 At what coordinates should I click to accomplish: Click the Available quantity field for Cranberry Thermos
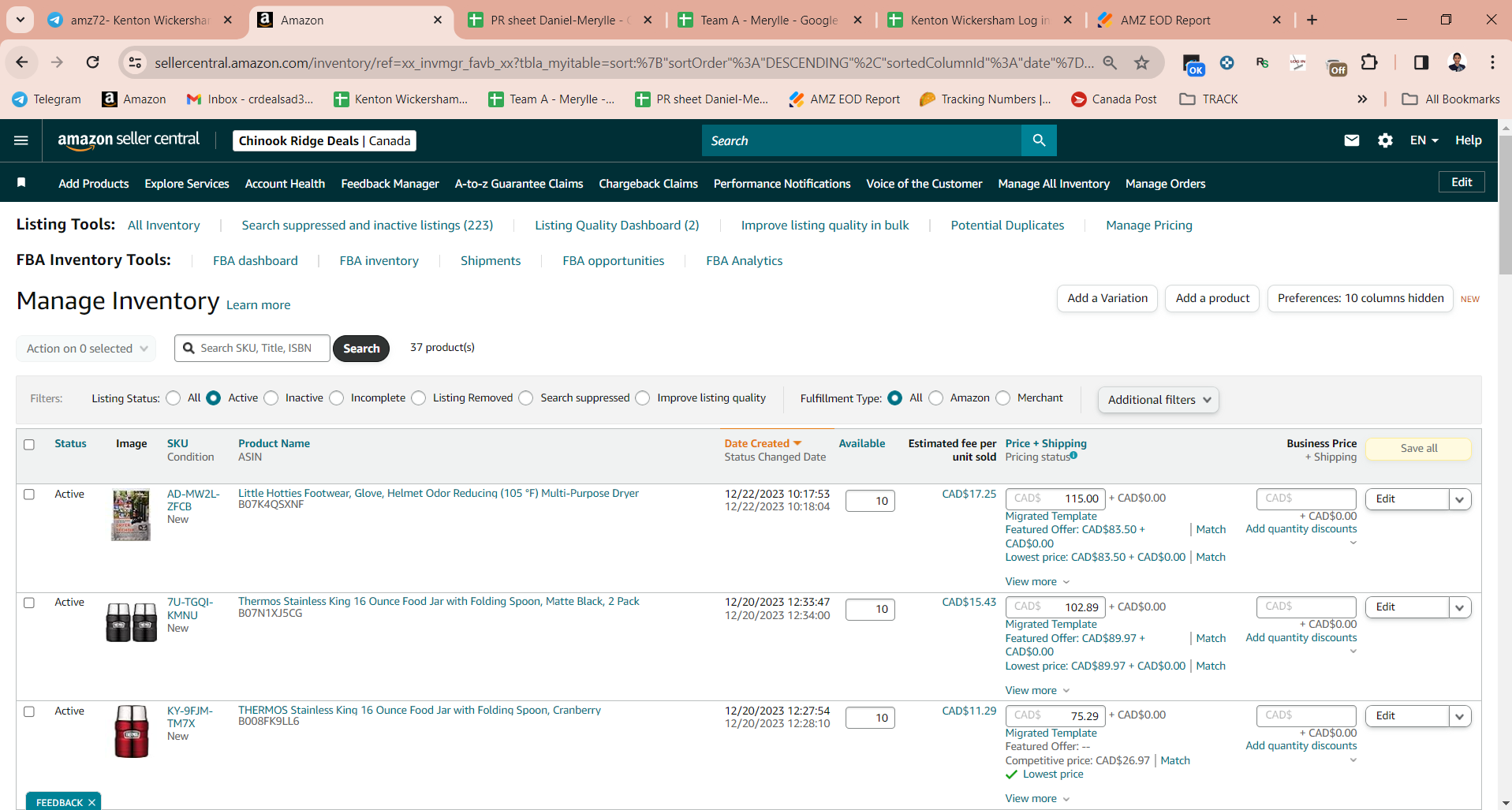pos(870,718)
